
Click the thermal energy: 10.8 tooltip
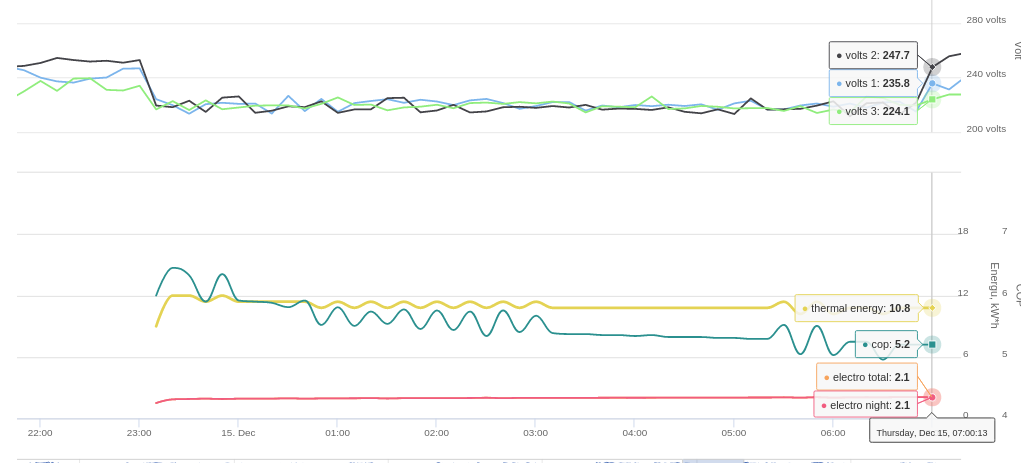point(856,308)
